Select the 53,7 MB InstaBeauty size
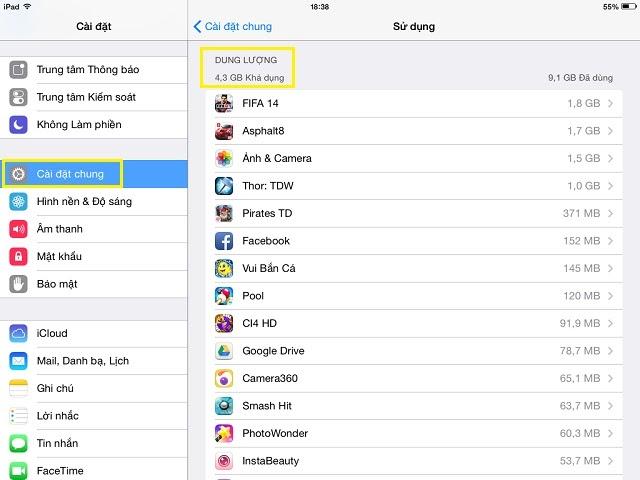This screenshot has height=480, width=640. point(580,461)
